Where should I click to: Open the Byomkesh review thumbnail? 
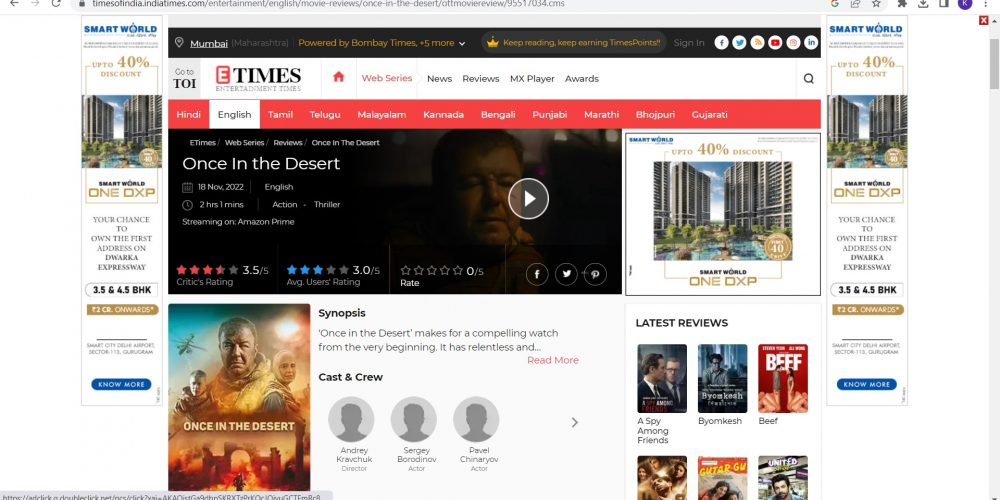723,379
